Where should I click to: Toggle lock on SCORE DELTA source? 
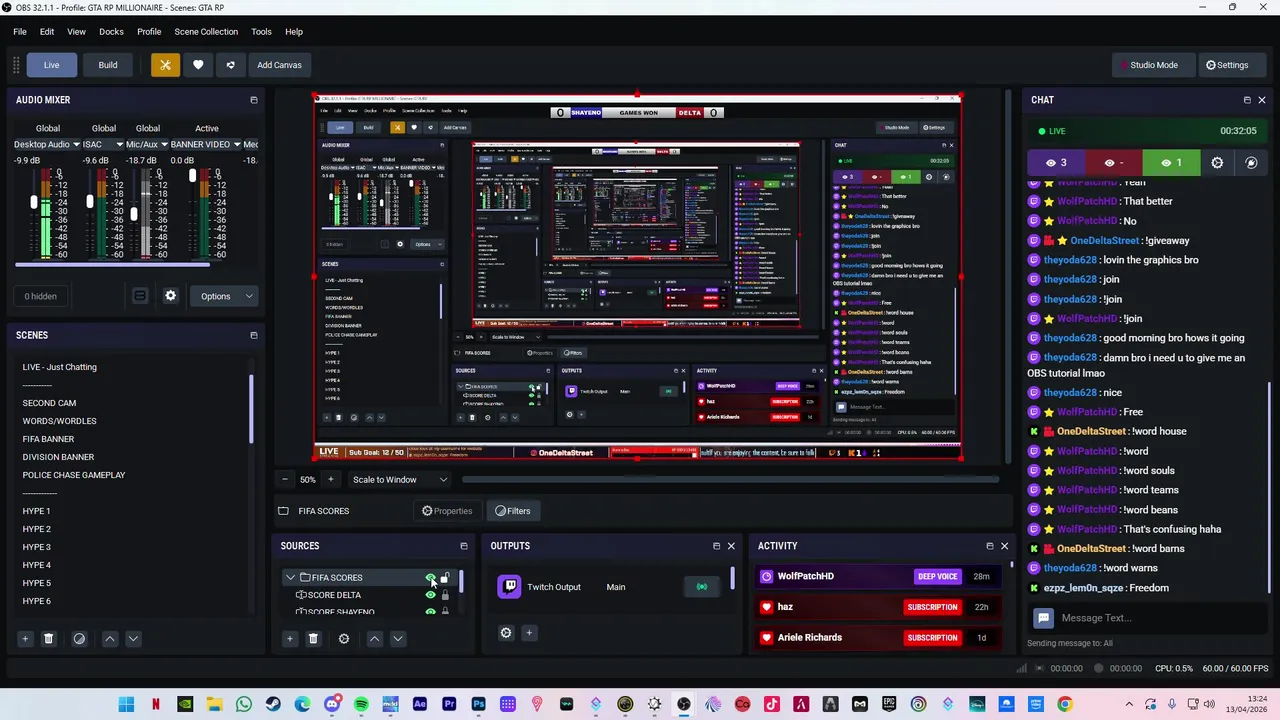click(x=445, y=595)
